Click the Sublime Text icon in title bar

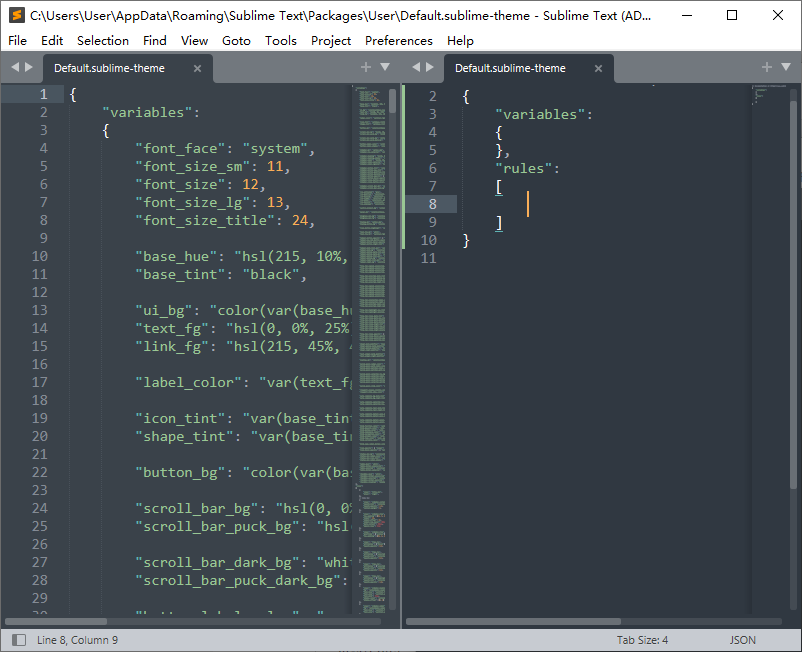coord(14,15)
